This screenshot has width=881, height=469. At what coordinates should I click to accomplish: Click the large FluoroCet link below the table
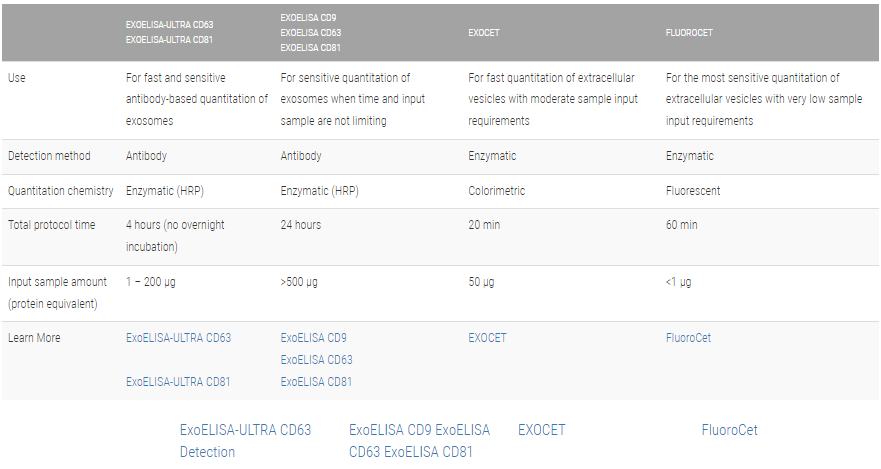[x=729, y=430]
